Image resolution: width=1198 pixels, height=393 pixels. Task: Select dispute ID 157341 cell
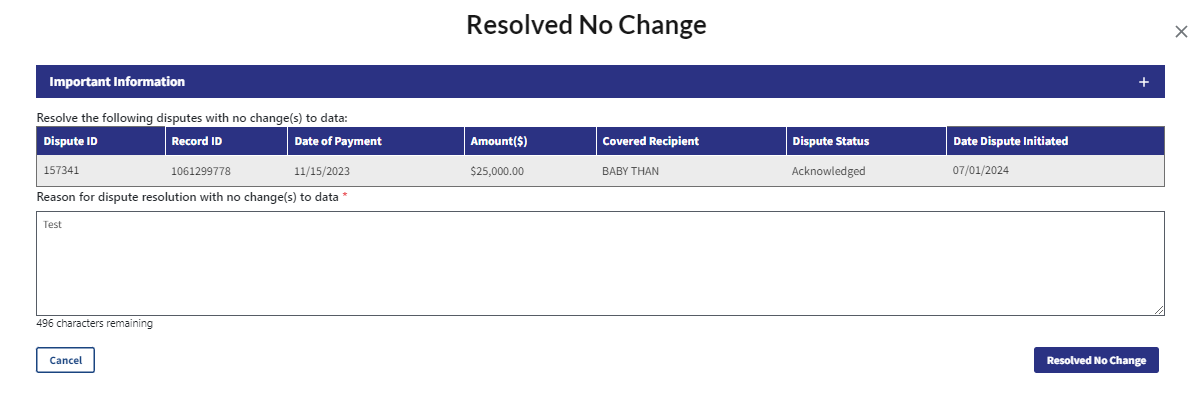click(101, 171)
